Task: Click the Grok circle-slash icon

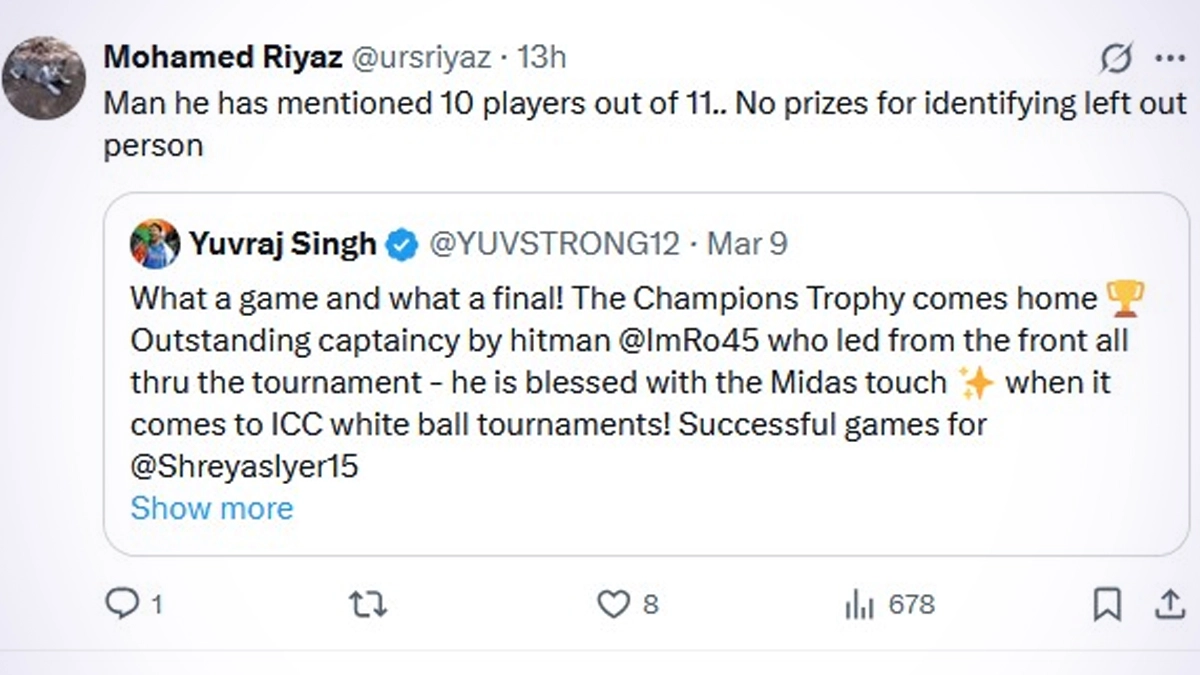Action: 1115,60
